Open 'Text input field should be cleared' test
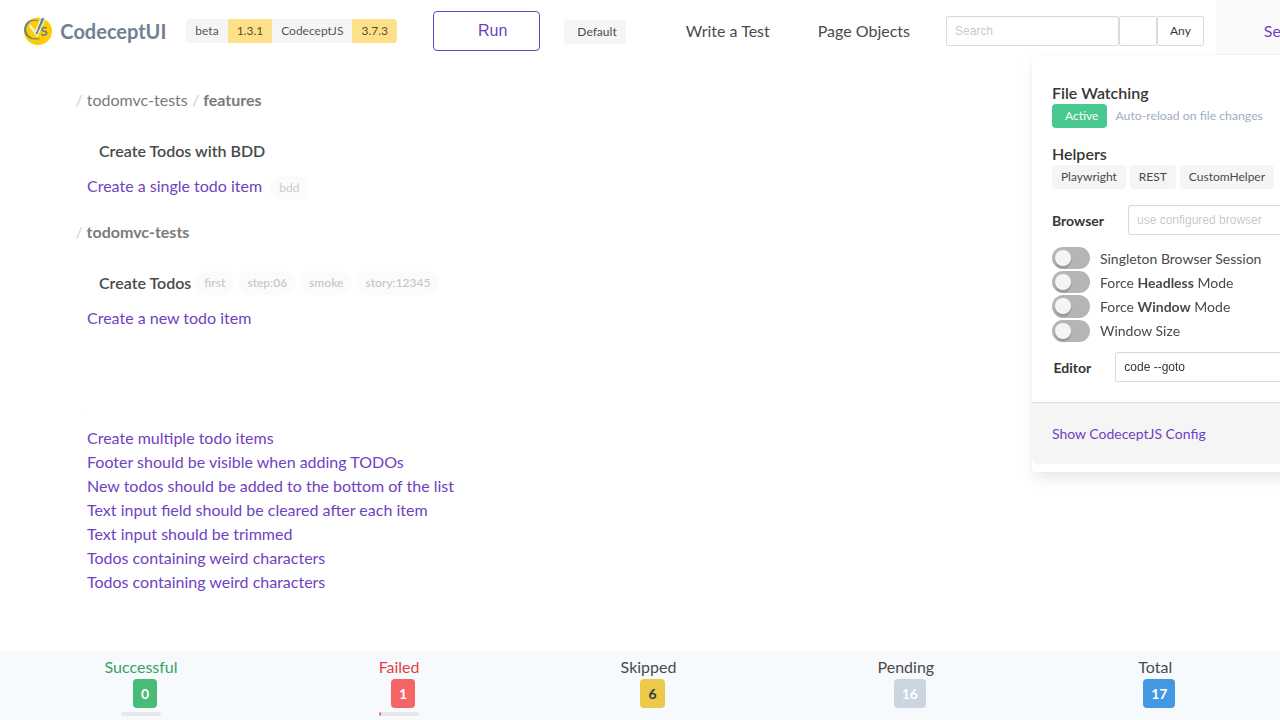Screen dimensions: 1280x720 (257, 511)
